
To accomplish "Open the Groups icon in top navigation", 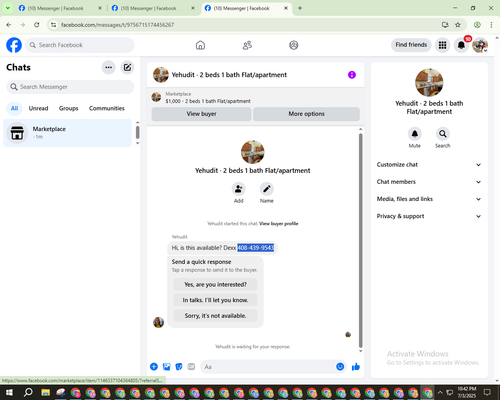I will pos(293,45).
